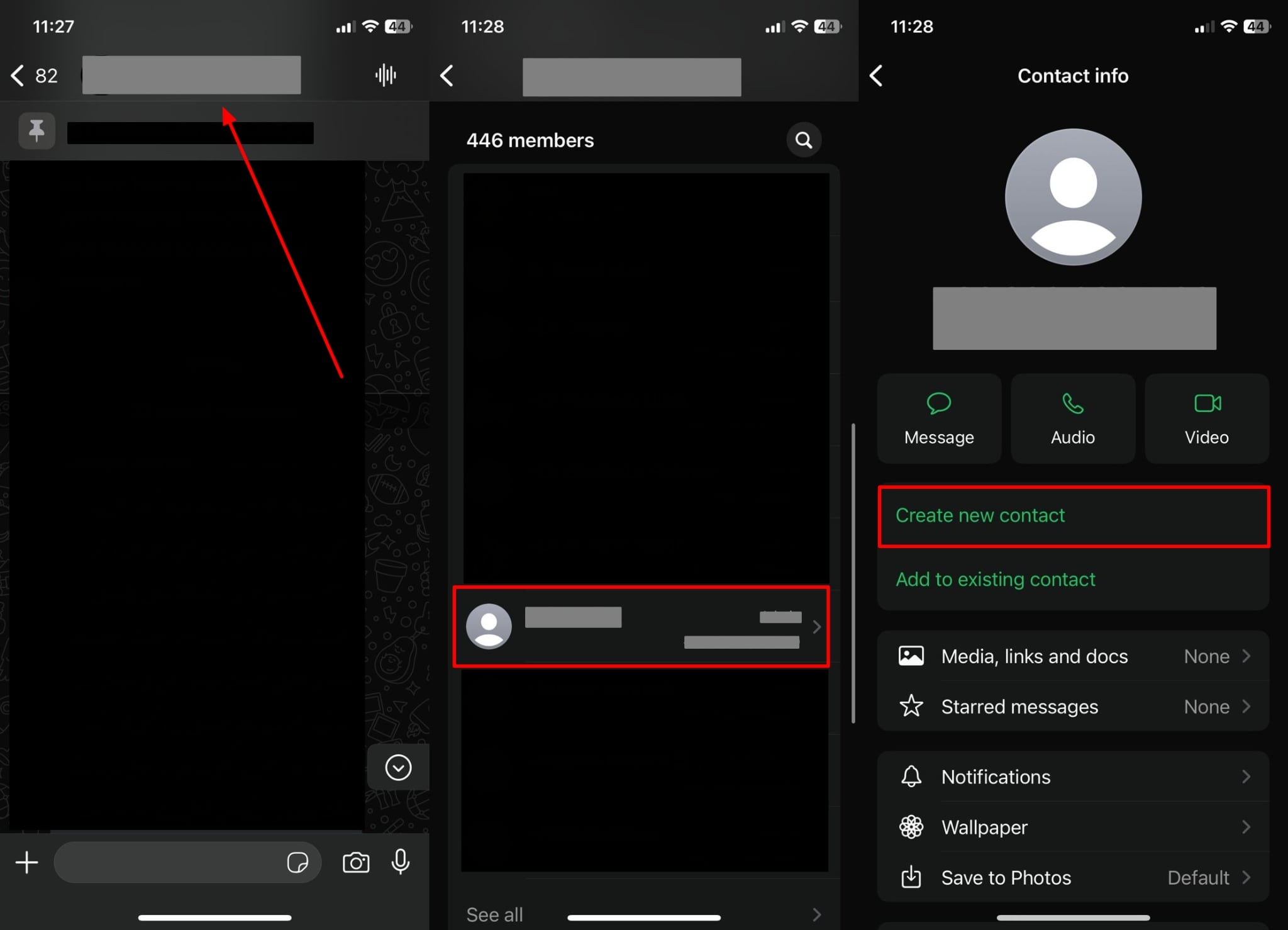Start a video call with contact
This screenshot has height=930, width=1288.
coord(1206,418)
